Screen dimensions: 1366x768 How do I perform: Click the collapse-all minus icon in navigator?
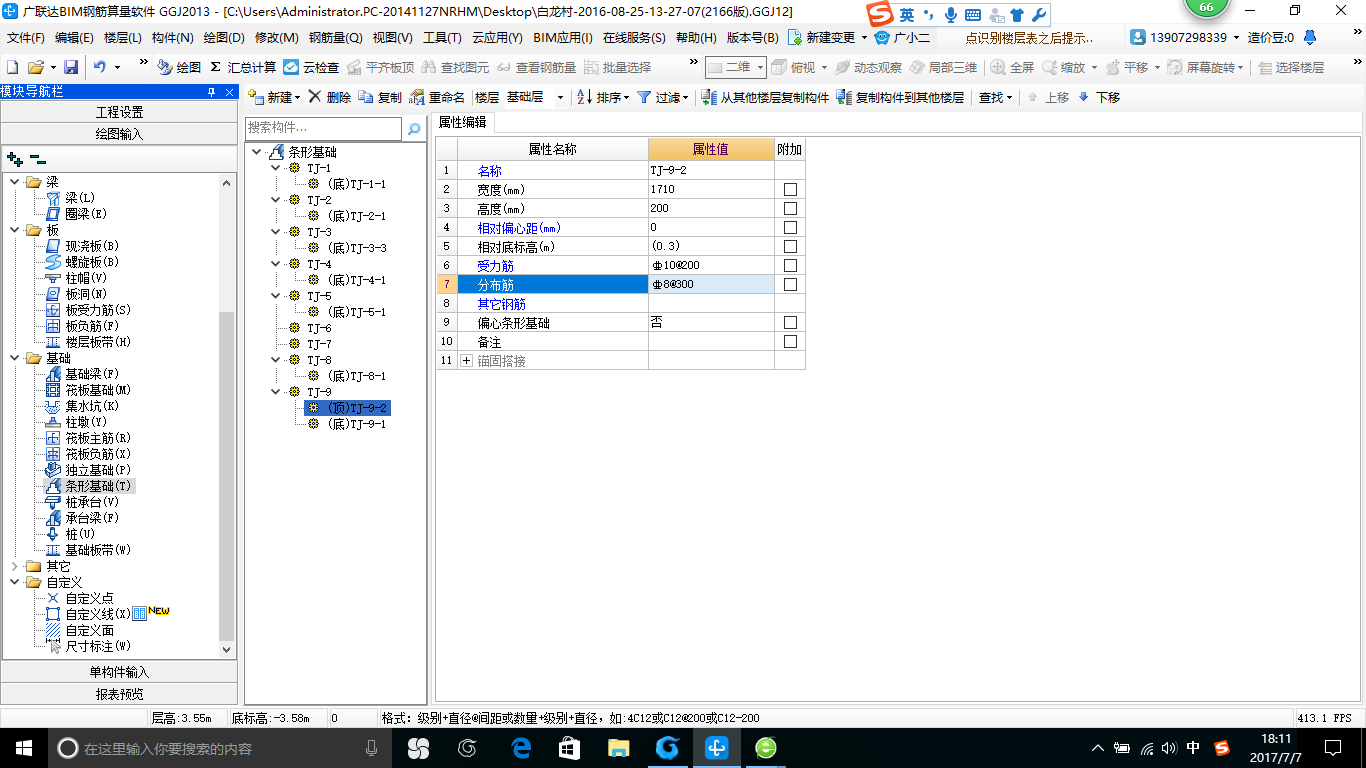coord(38,159)
